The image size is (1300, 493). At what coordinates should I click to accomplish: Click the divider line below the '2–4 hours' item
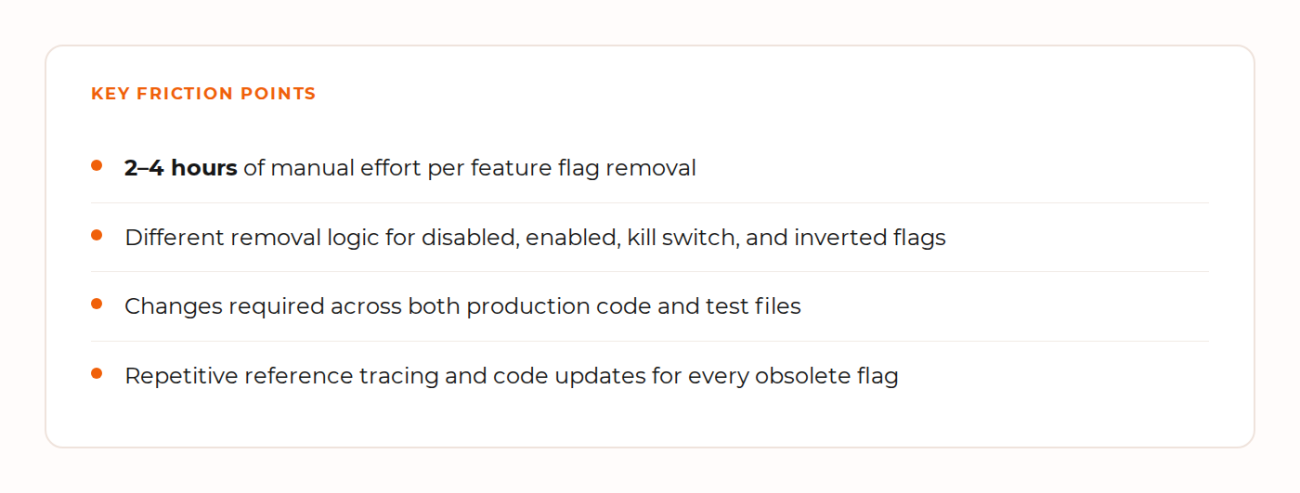tap(649, 203)
